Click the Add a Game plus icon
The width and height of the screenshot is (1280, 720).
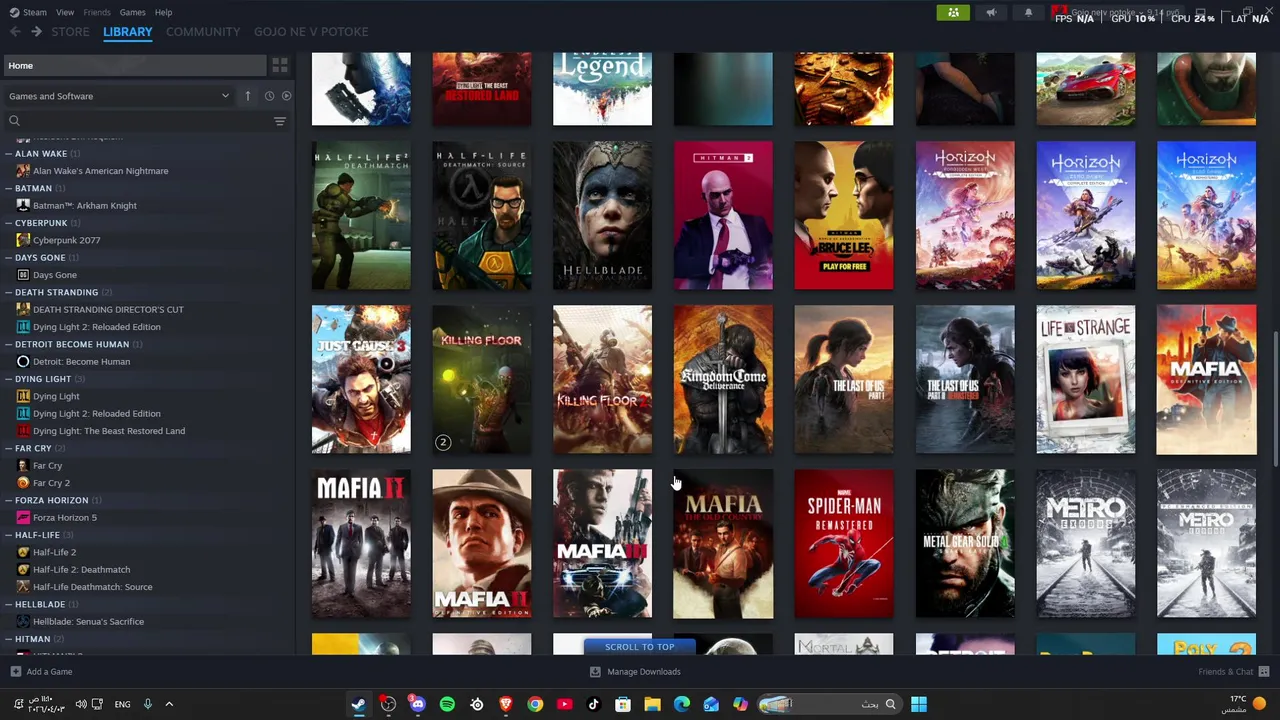15,672
